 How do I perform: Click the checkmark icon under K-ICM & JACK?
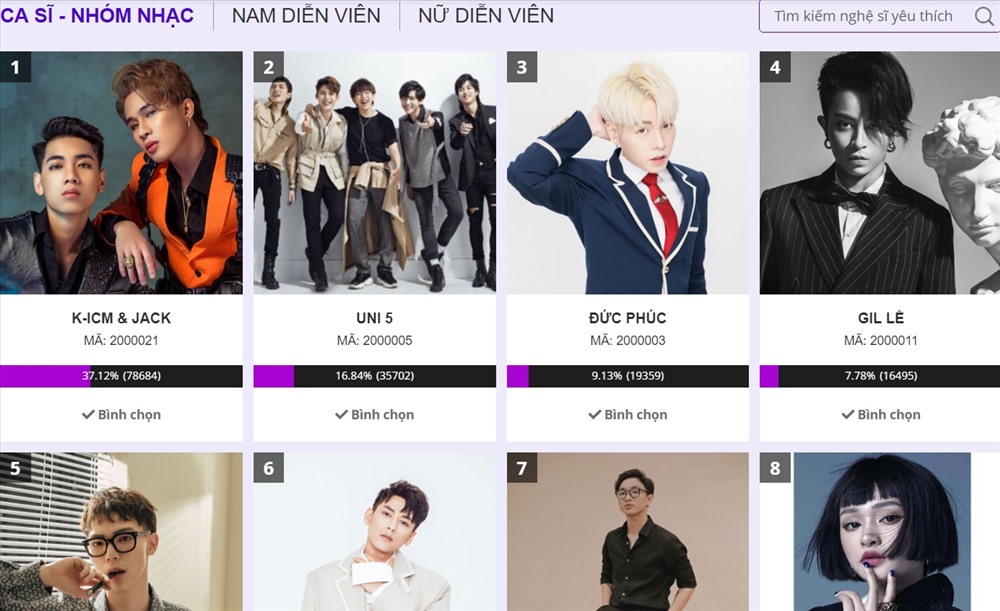[x=88, y=415]
